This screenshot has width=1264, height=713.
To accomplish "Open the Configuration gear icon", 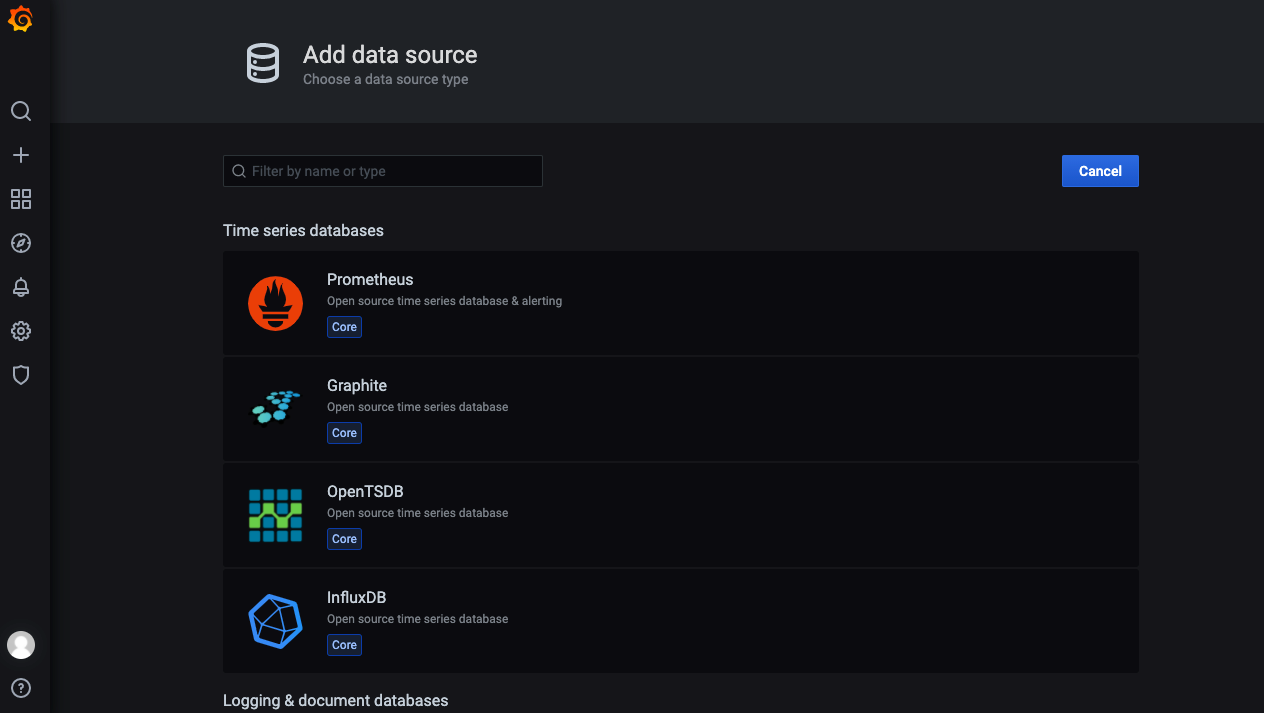I will pos(21,331).
